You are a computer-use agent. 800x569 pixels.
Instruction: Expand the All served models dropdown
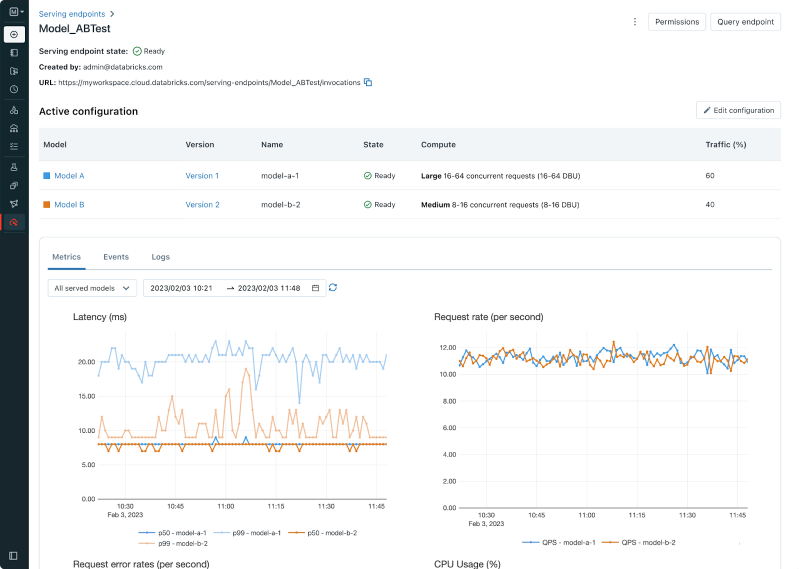93,288
